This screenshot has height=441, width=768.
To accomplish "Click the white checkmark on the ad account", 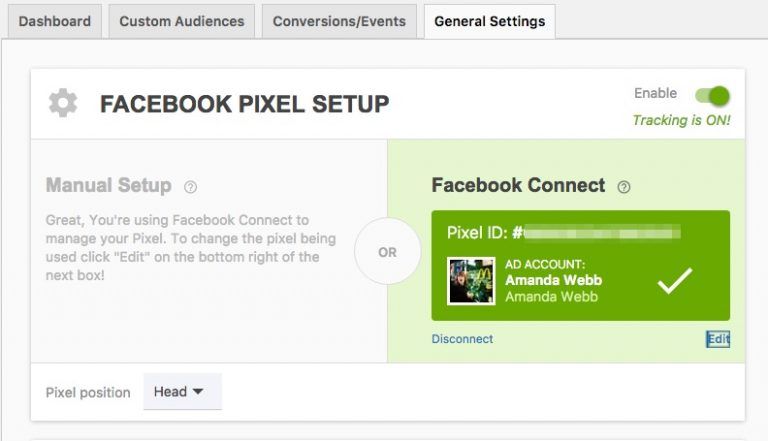I will (674, 281).
